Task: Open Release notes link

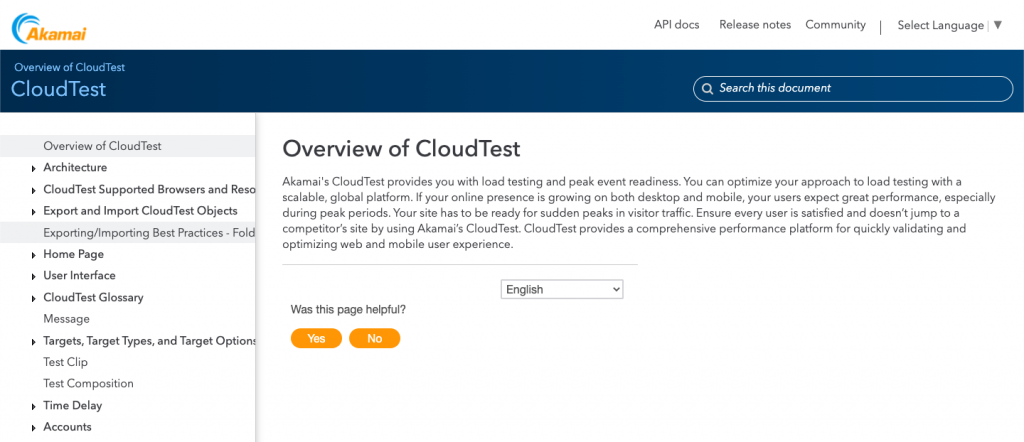Action: point(755,25)
